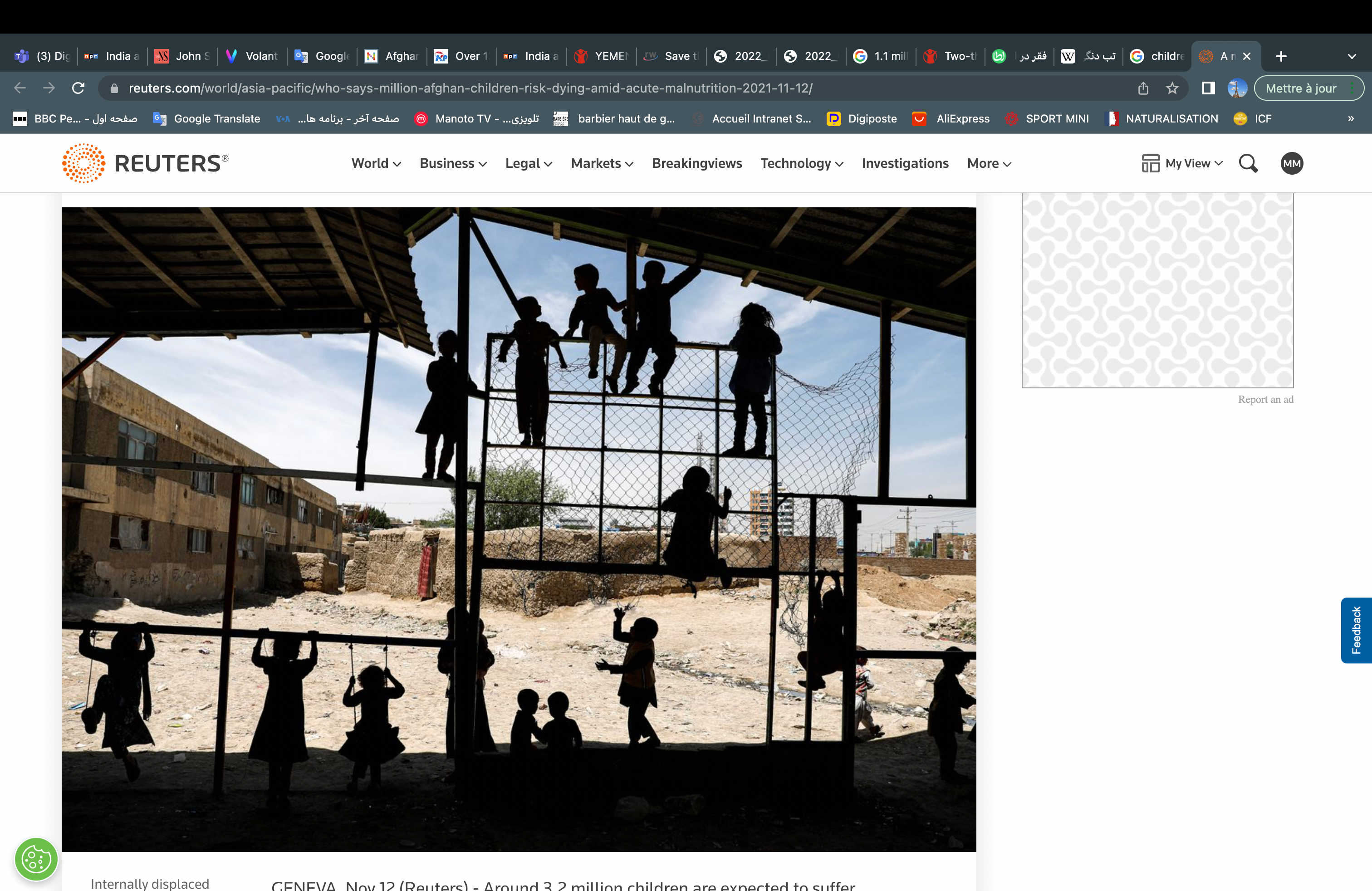Bookmark this page with the star icon
The height and width of the screenshot is (891, 1372).
tap(1172, 88)
